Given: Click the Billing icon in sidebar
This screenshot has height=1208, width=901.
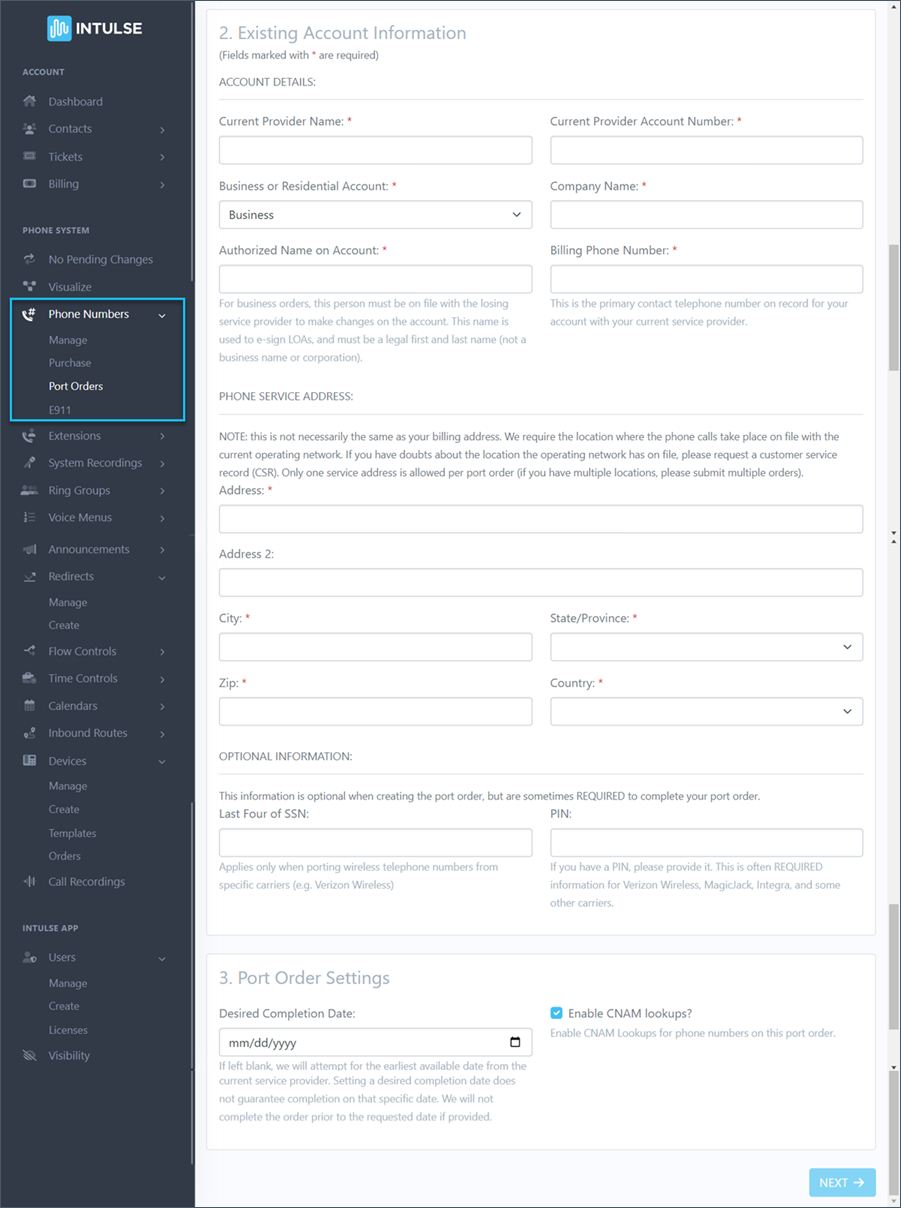Looking at the screenshot, I should coord(30,184).
